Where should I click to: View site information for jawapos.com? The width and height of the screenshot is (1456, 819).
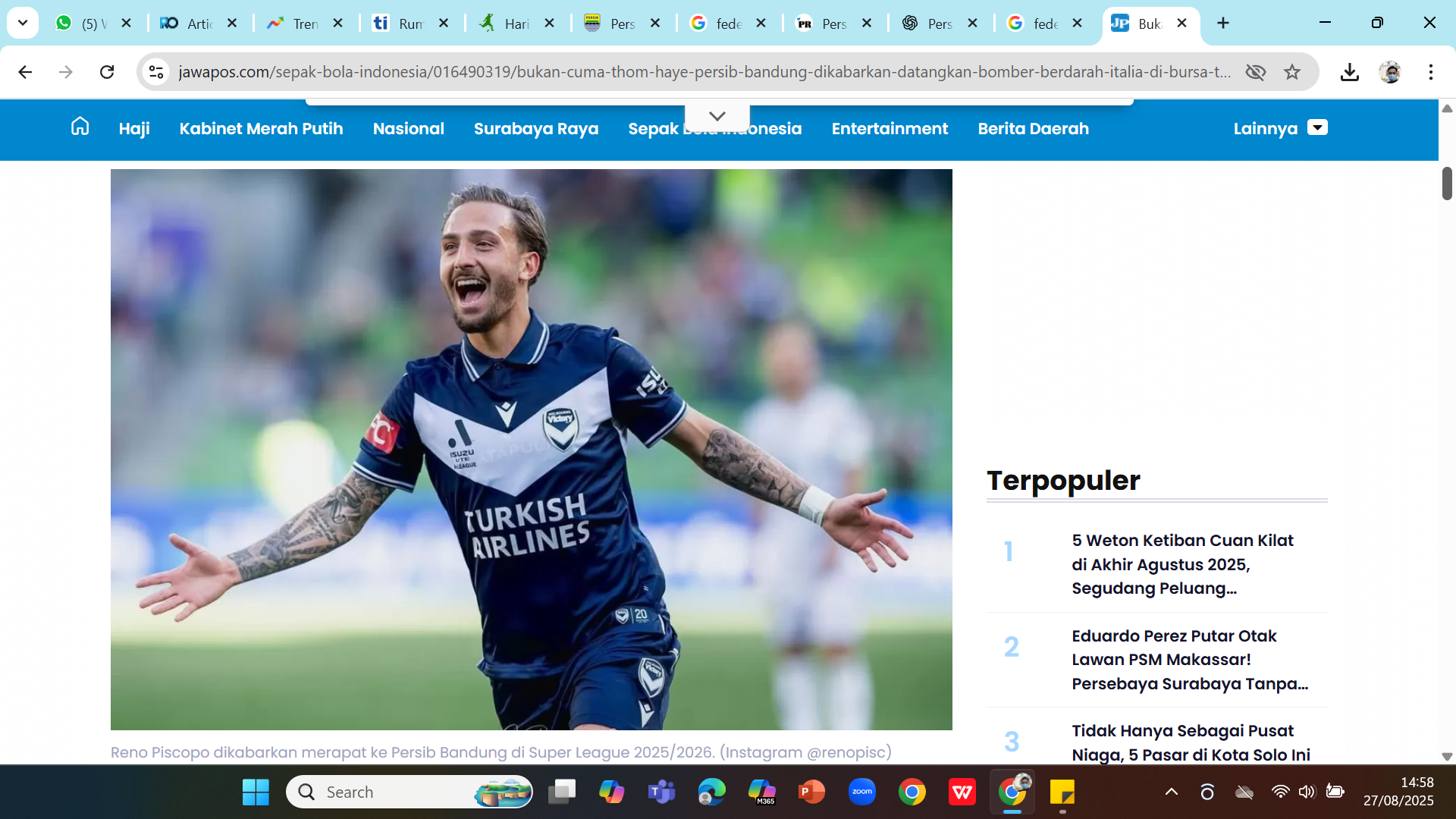[x=156, y=72]
